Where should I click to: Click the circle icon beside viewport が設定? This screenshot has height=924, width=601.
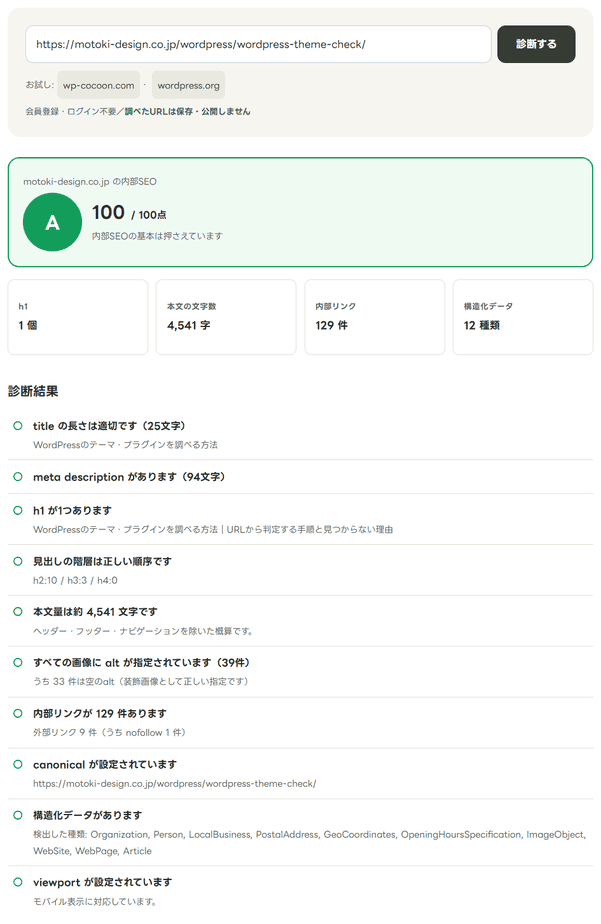pos(18,882)
